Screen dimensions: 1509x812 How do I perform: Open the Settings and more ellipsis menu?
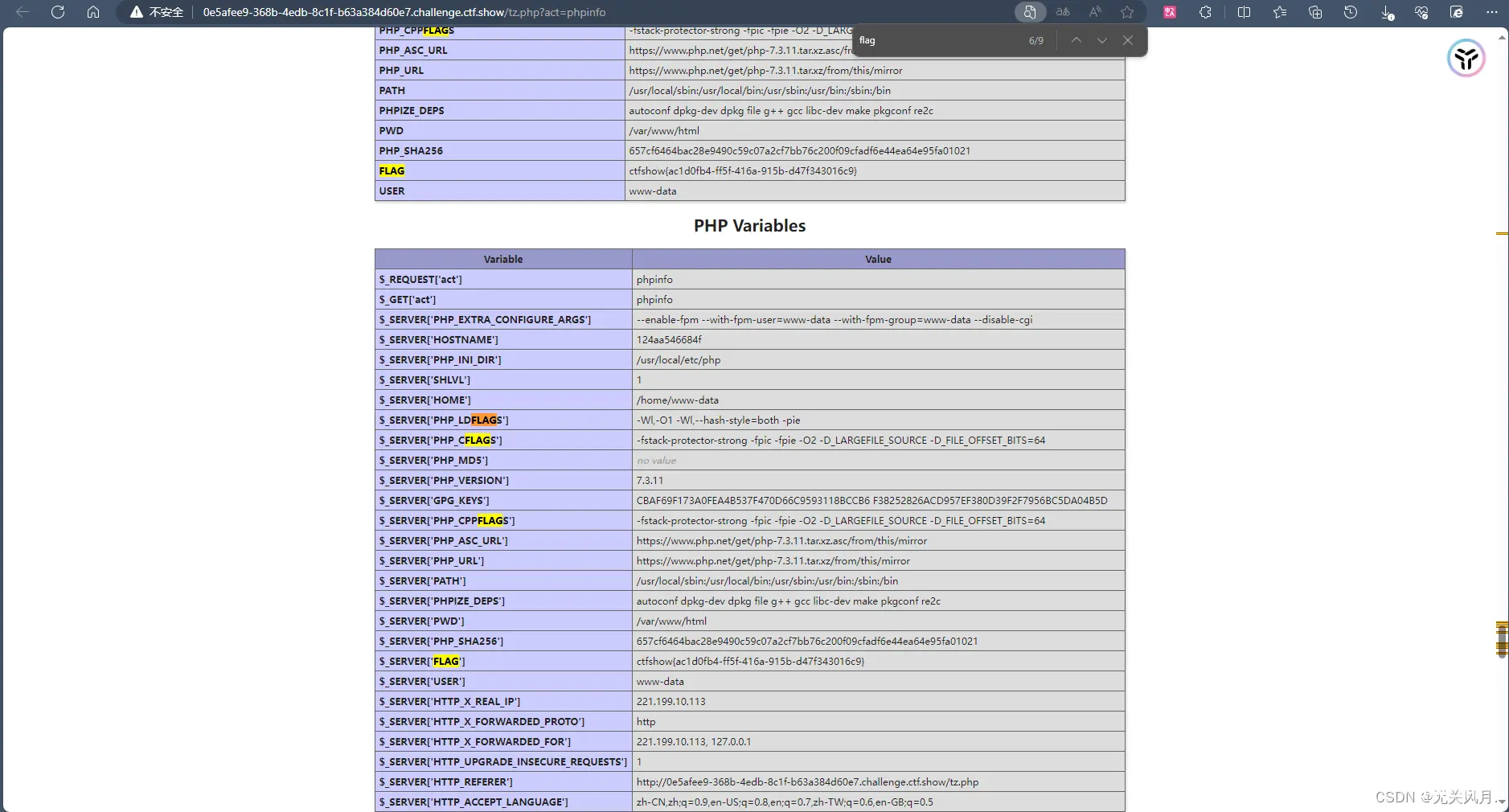click(x=1492, y=12)
